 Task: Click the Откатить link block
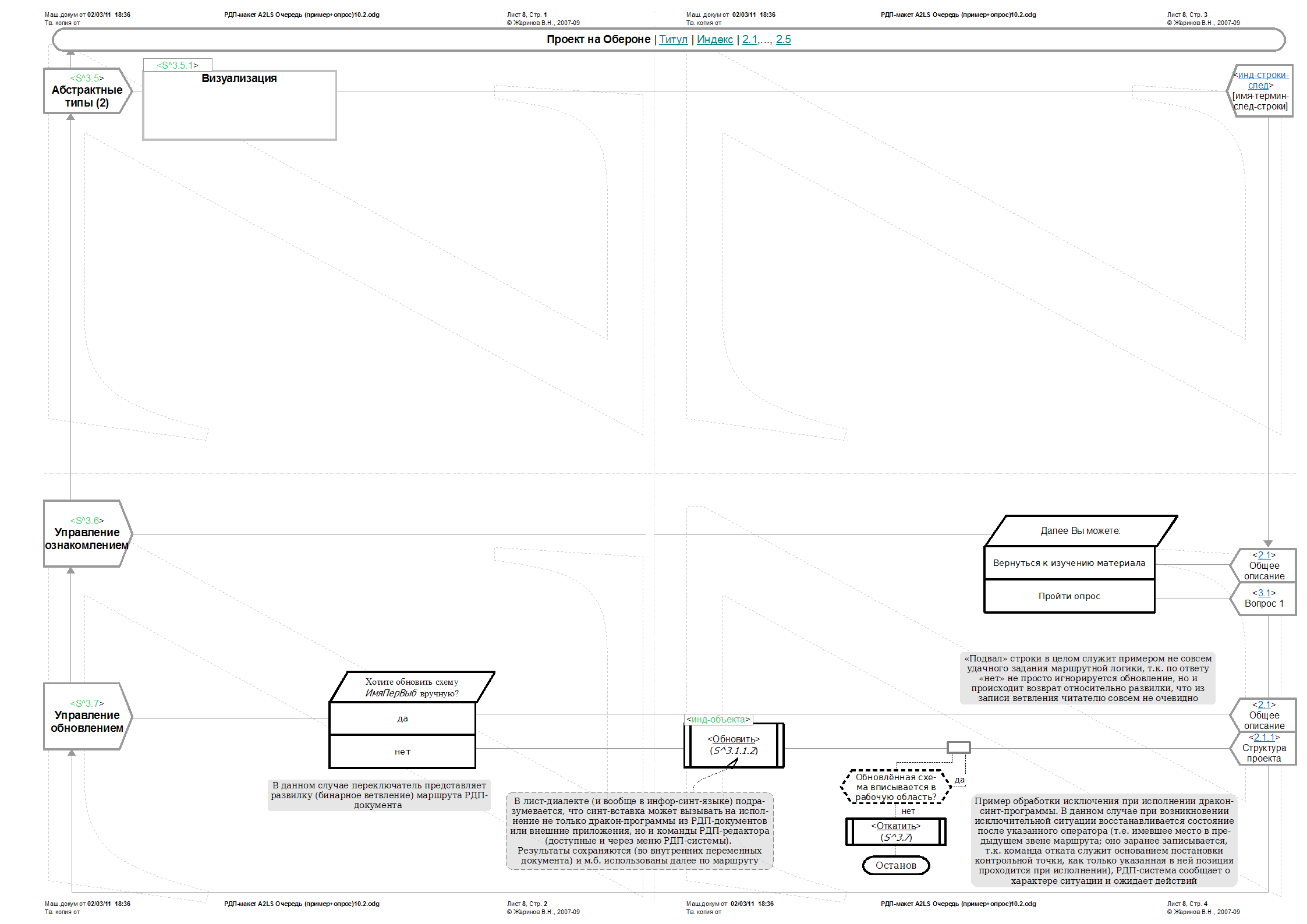click(895, 826)
